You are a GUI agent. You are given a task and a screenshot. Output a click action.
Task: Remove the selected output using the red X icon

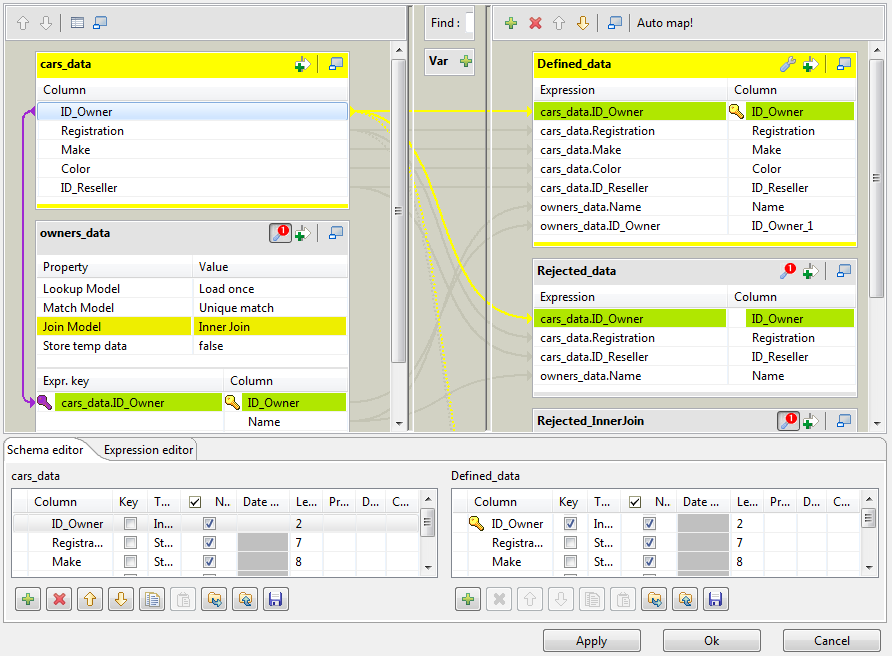pyautogui.click(x=534, y=22)
